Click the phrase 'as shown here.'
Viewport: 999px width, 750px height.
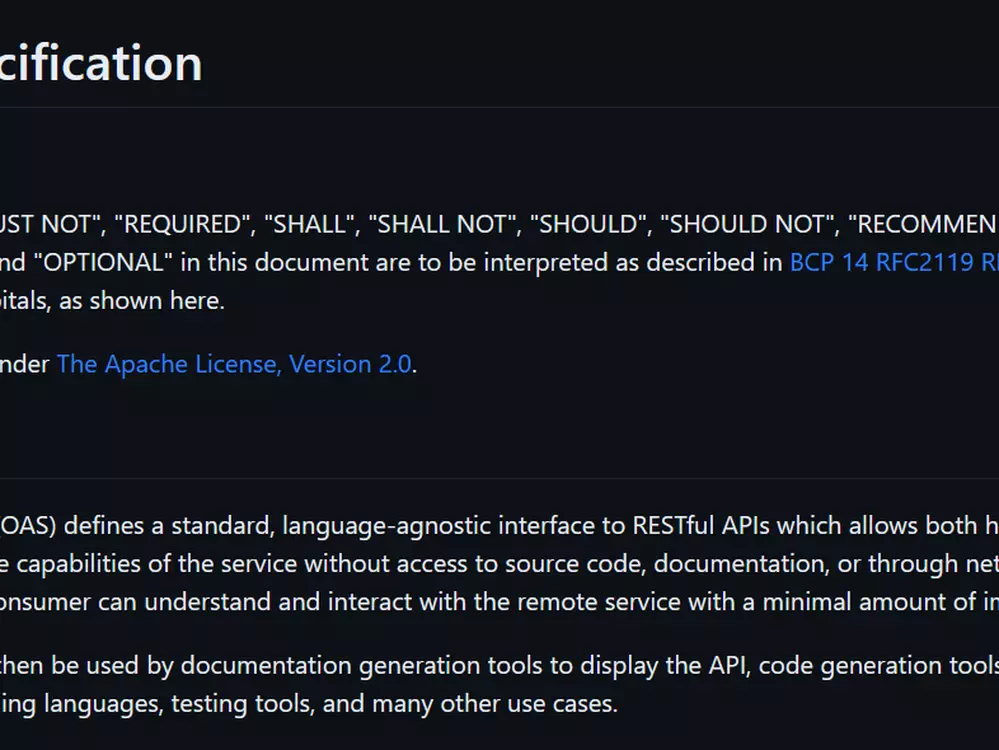pyautogui.click(x=141, y=301)
